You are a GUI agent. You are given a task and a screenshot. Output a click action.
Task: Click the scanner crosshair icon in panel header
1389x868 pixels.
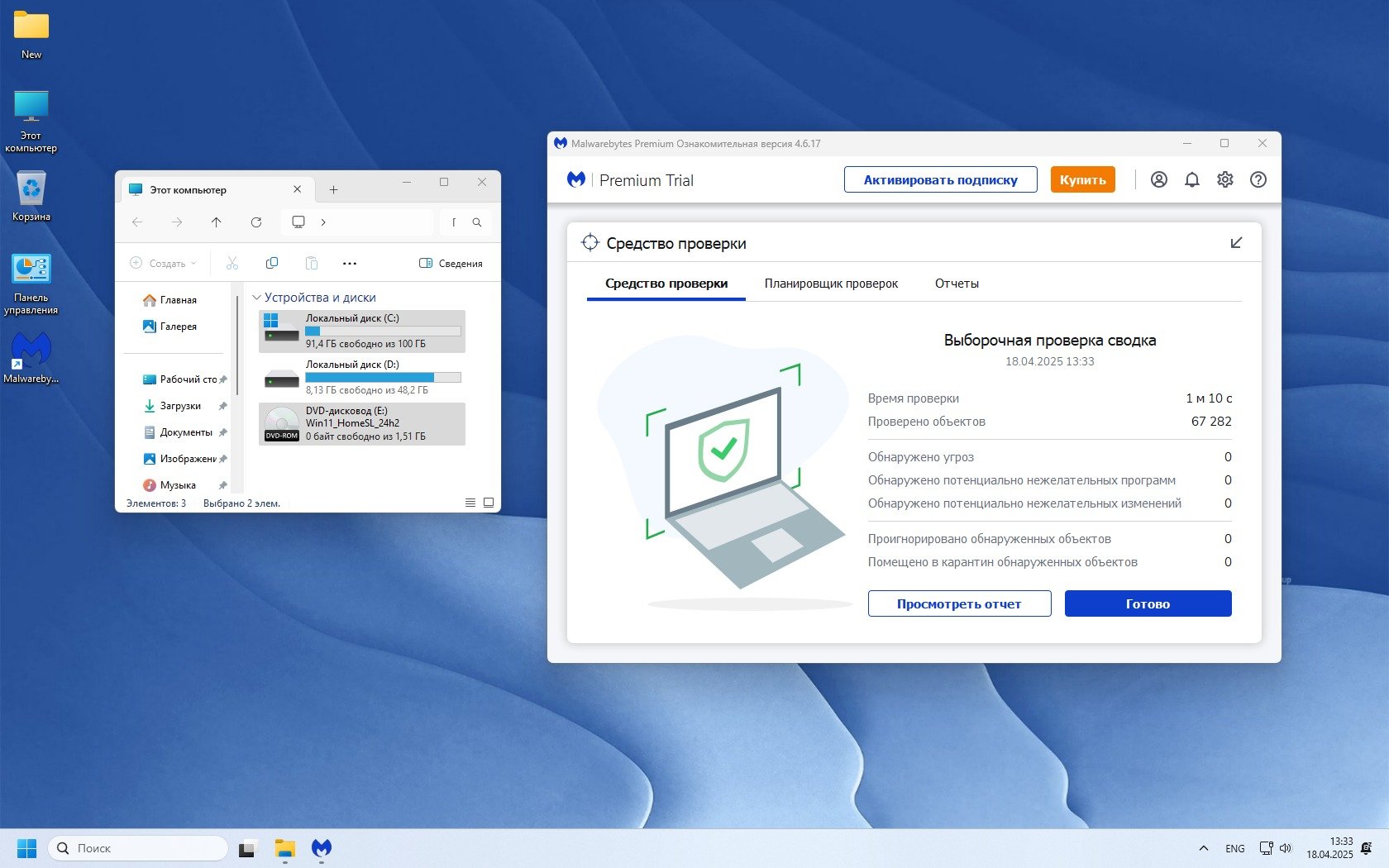tap(589, 242)
